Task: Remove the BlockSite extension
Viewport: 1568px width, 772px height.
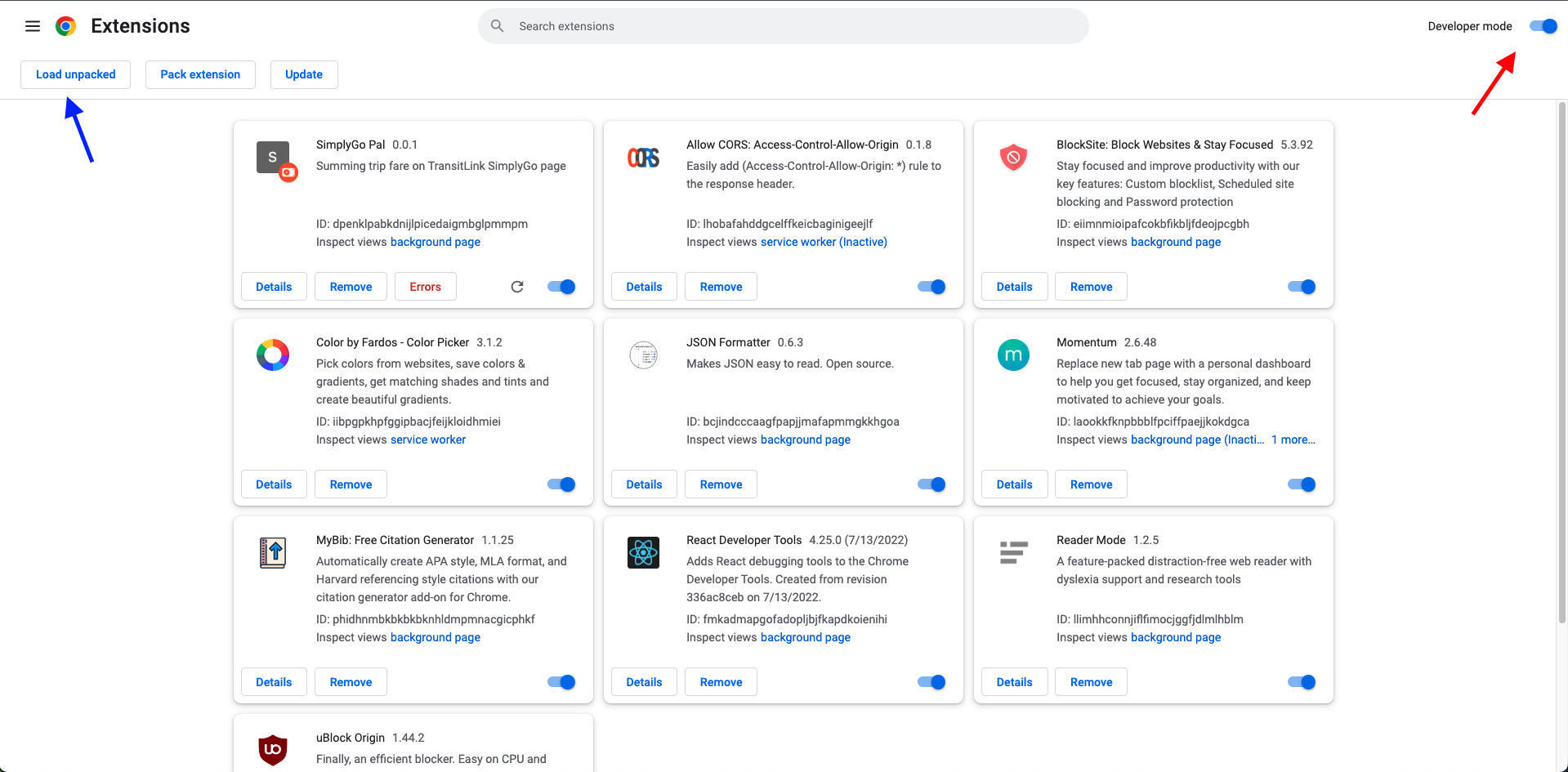Action: point(1091,287)
